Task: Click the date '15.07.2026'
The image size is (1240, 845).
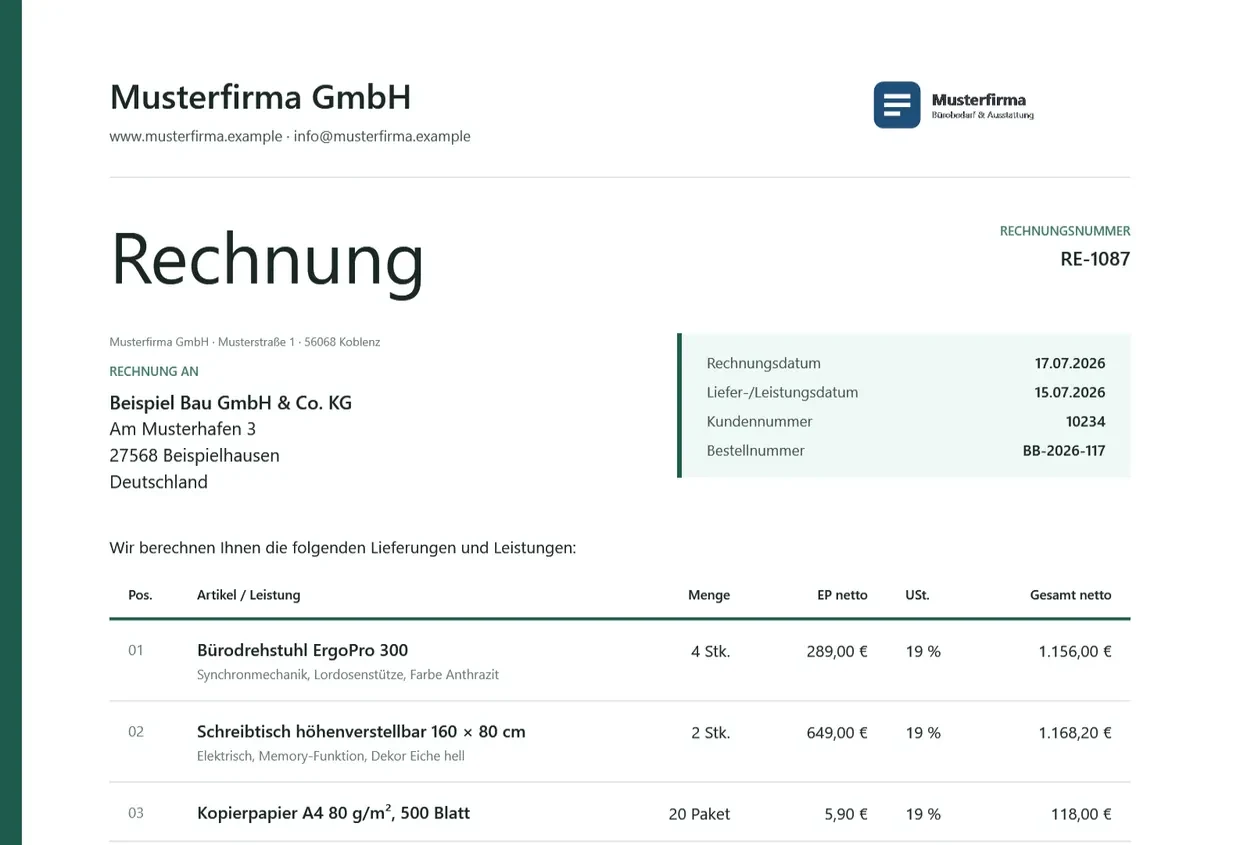Action: pos(1070,392)
